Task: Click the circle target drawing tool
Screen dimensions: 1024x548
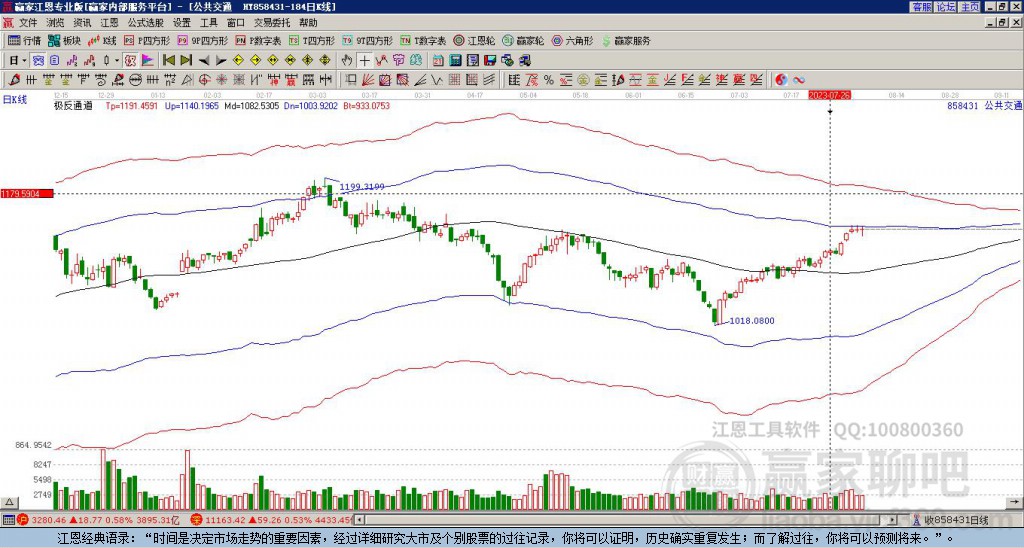Action: coord(204,80)
